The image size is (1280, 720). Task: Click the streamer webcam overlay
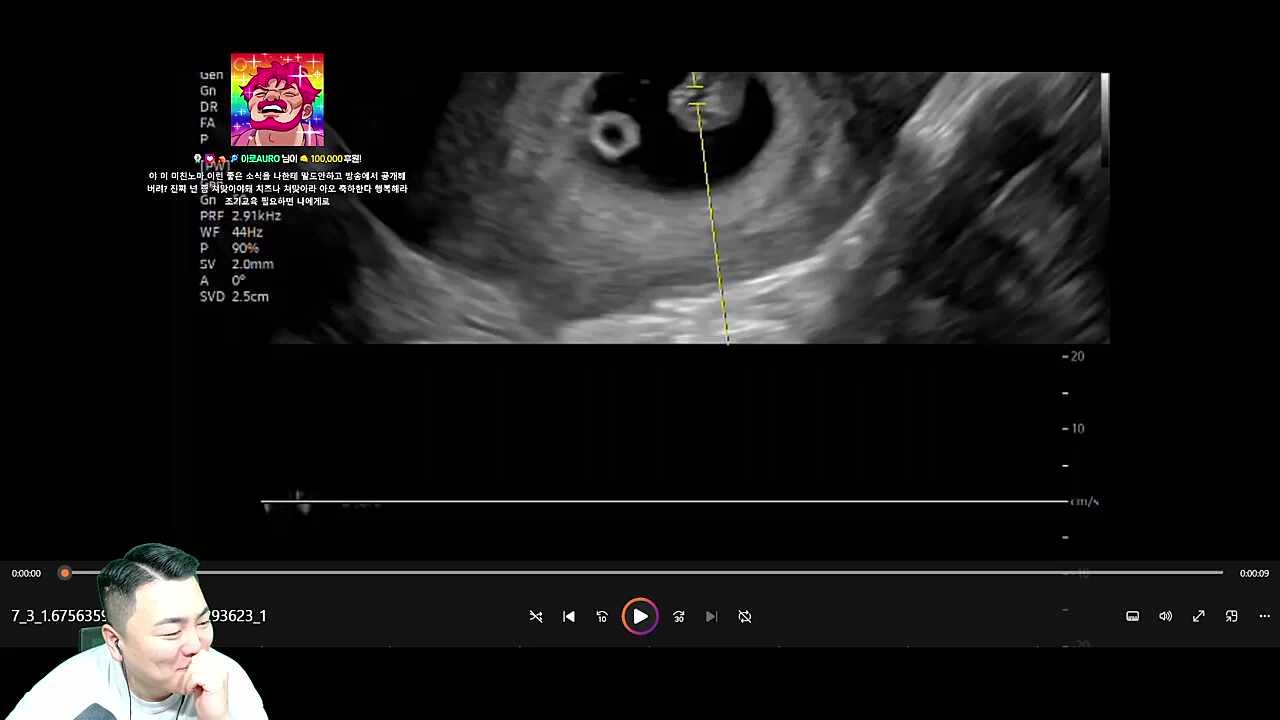[x=150, y=640]
